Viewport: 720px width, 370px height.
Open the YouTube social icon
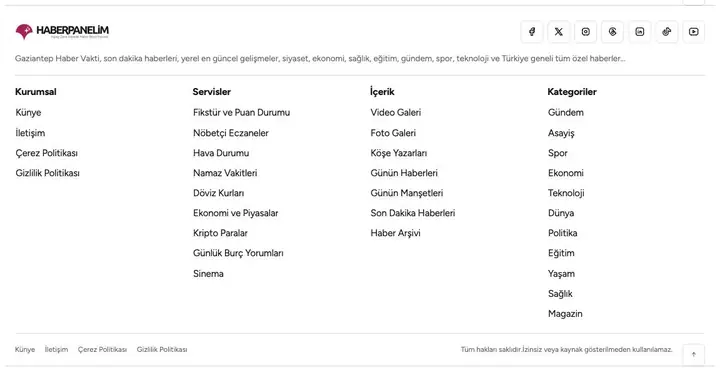(x=694, y=32)
